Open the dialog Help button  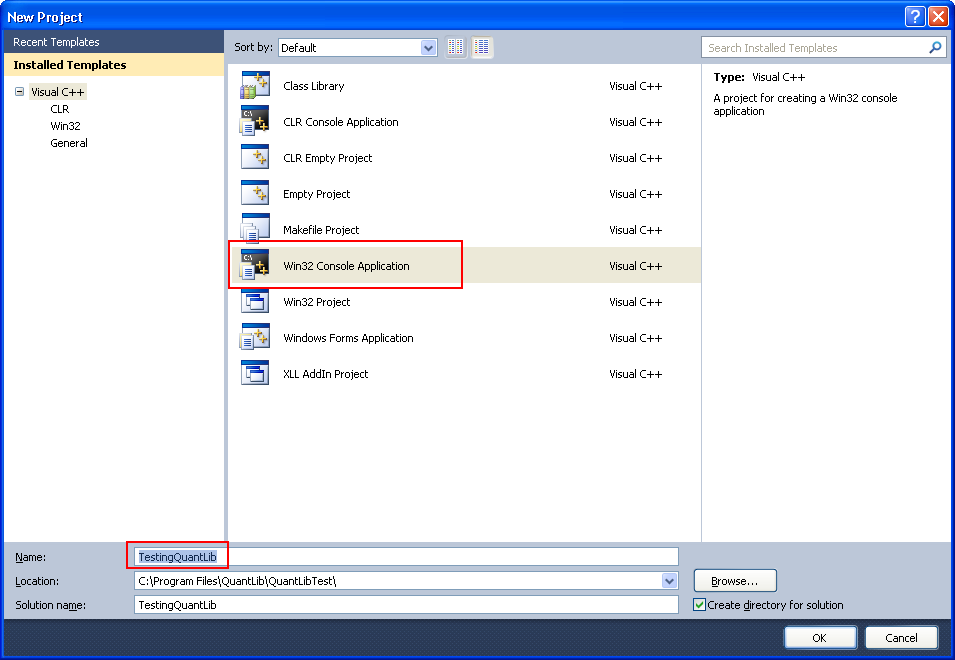pyautogui.click(x=915, y=16)
